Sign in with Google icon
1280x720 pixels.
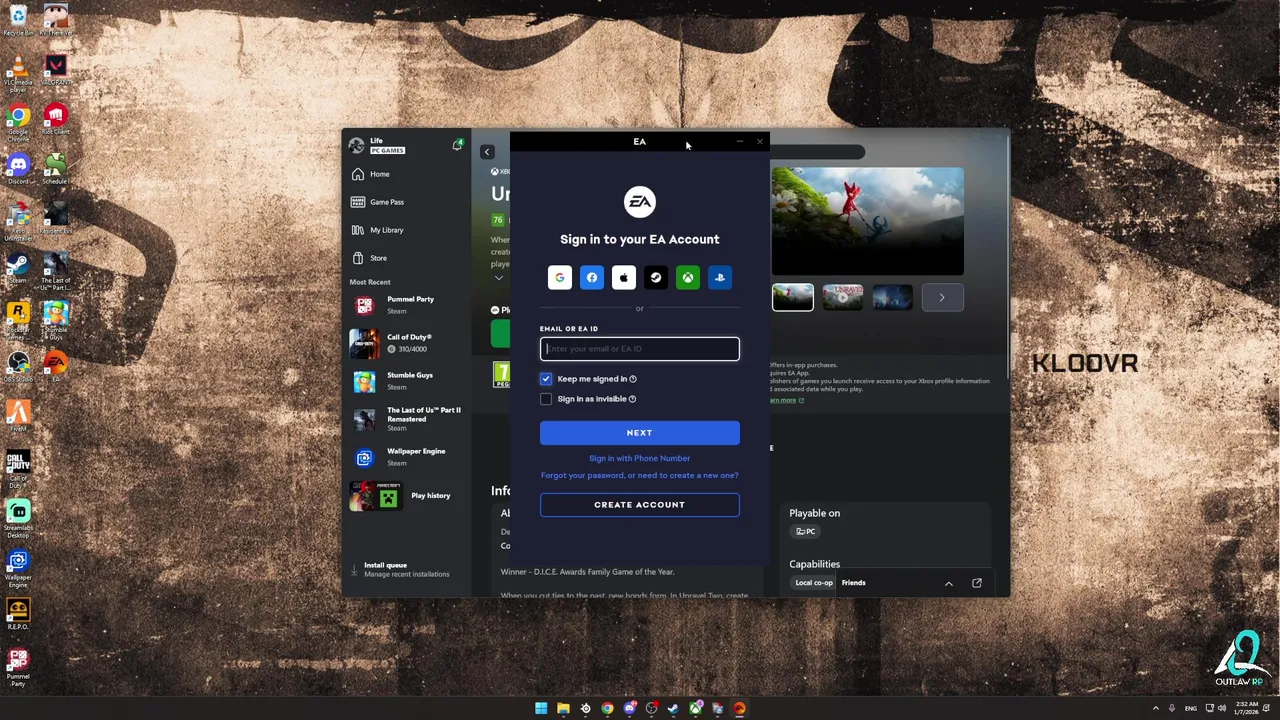[560, 277]
